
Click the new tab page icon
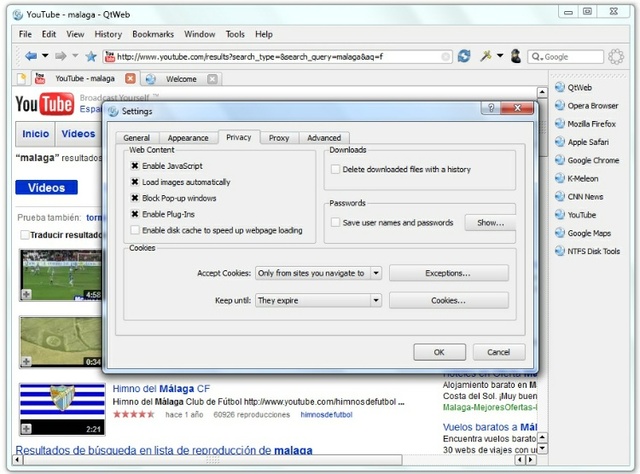[21, 78]
